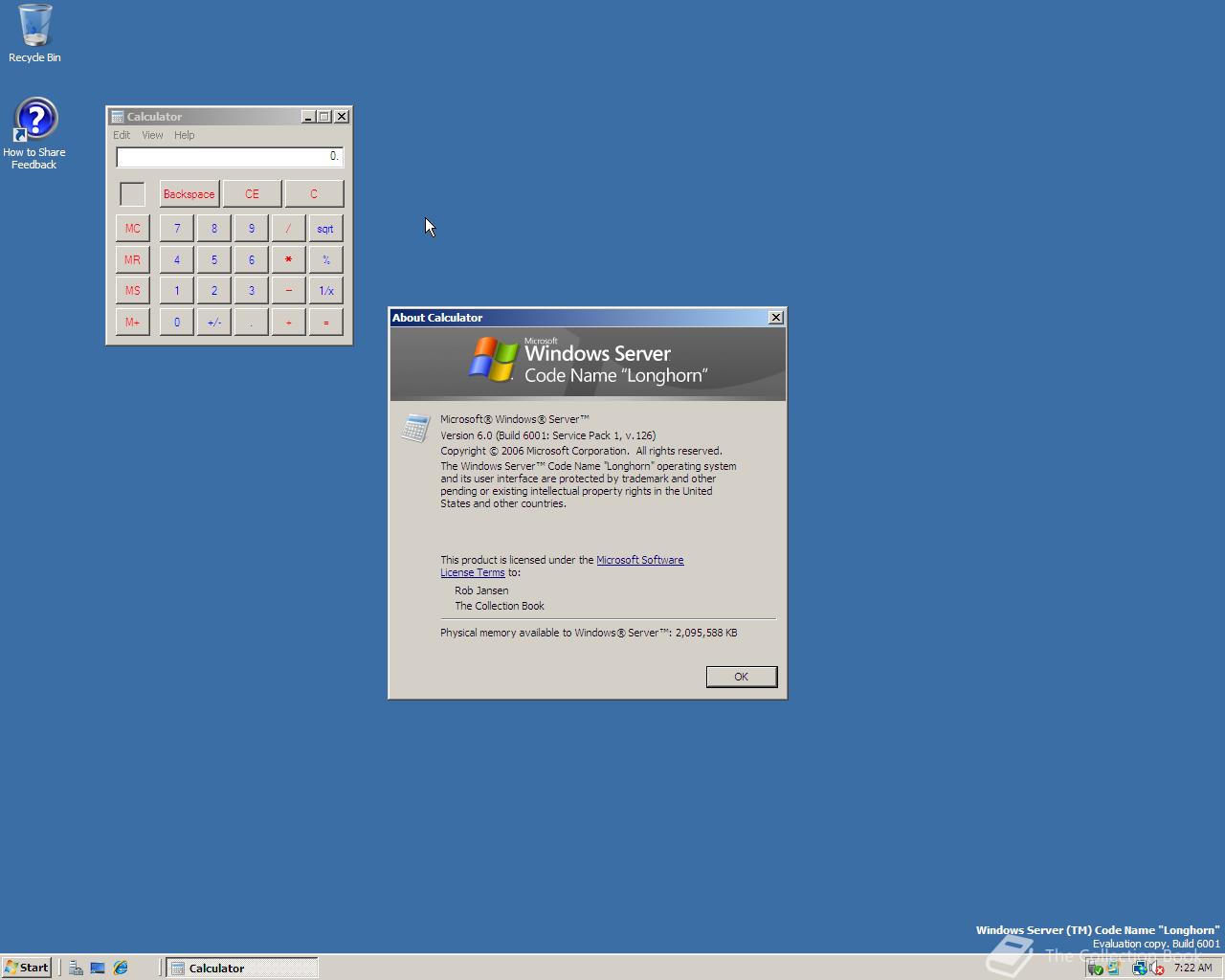Click the percent (%) key
1225x980 pixels.
coord(325,259)
